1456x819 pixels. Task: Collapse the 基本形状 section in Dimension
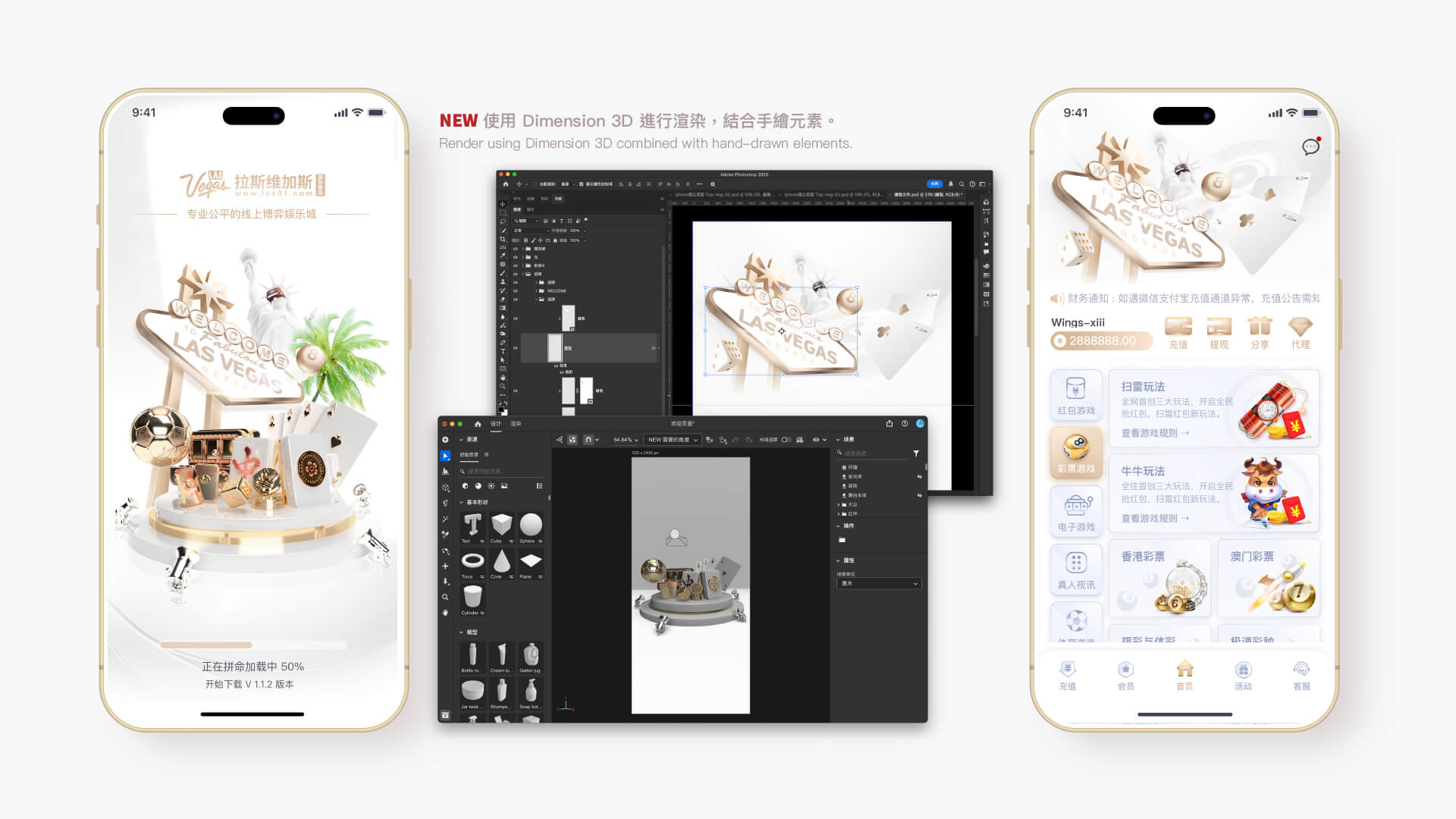click(x=461, y=502)
